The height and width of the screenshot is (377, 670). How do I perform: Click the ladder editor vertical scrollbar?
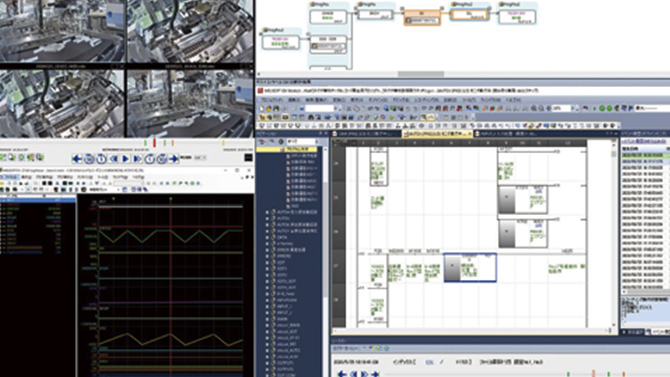point(613,235)
